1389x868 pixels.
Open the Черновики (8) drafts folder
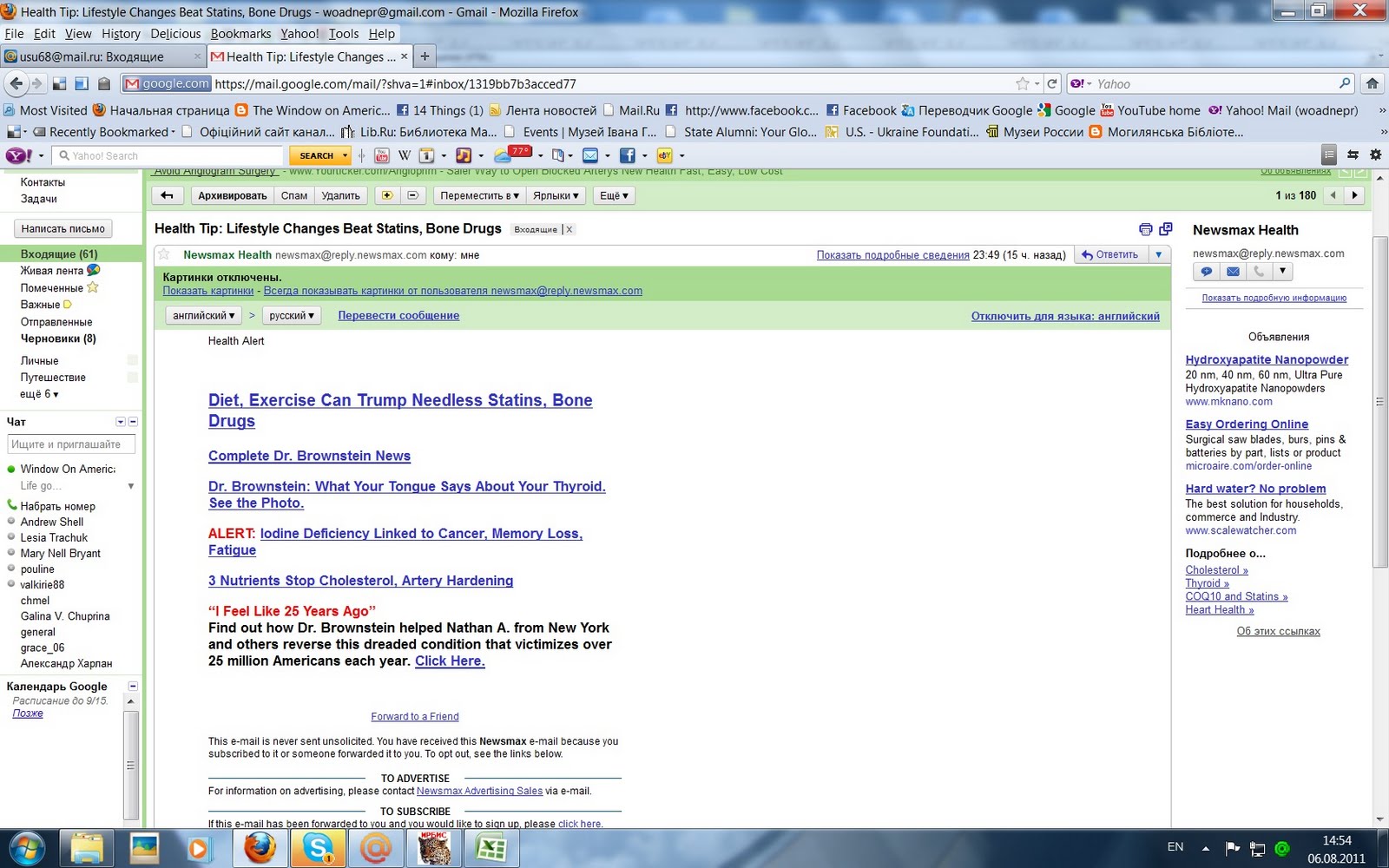click(x=58, y=339)
